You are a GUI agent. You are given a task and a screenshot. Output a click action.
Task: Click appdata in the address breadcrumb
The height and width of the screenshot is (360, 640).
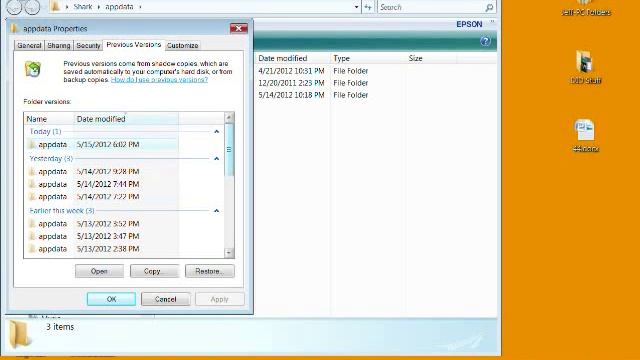point(119,7)
